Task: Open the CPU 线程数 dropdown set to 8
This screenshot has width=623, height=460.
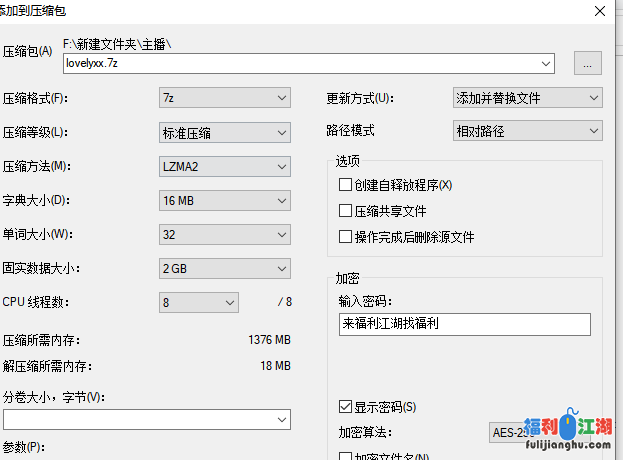Action: click(199, 302)
